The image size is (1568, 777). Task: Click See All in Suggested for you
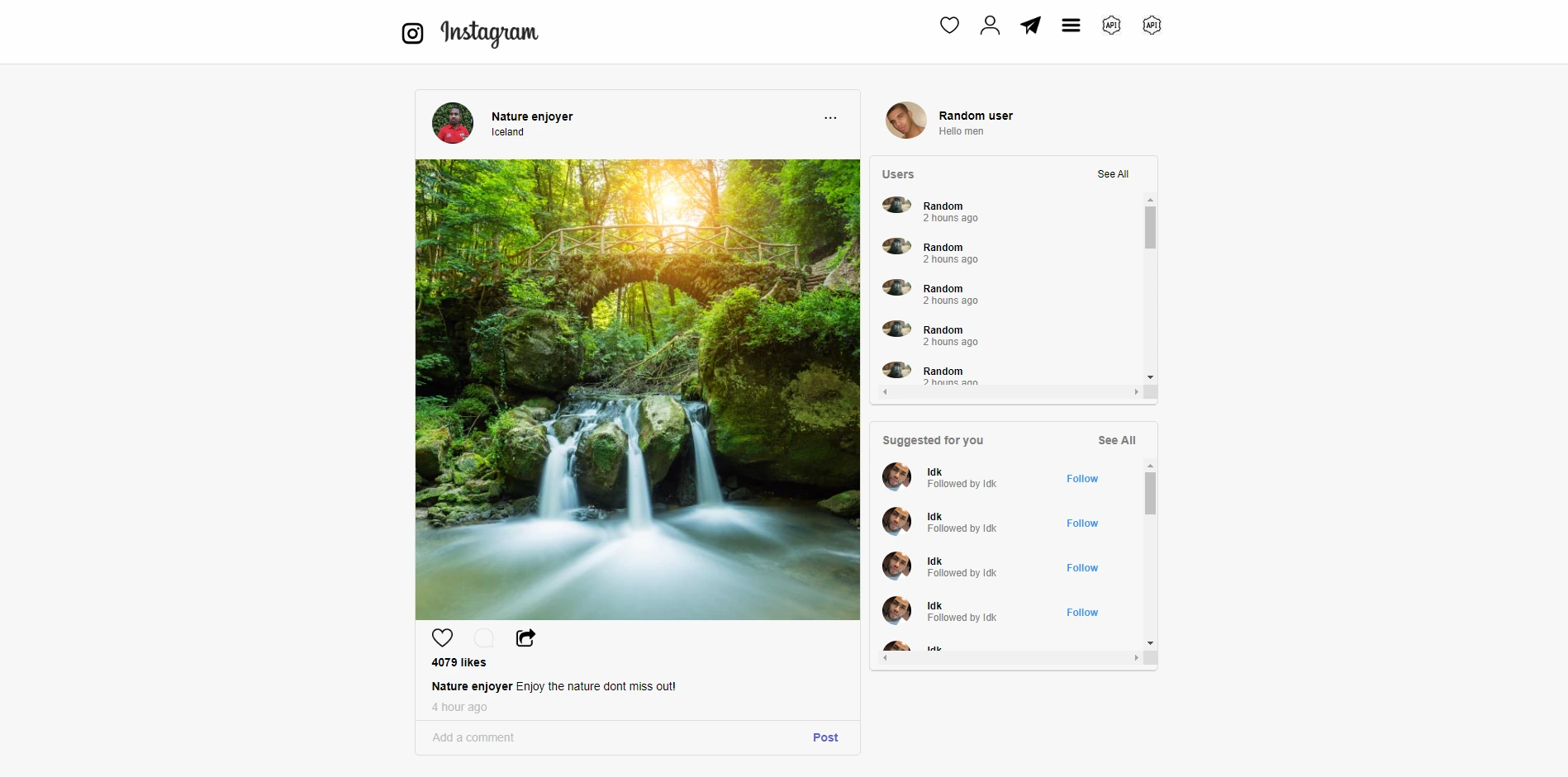[x=1116, y=440]
